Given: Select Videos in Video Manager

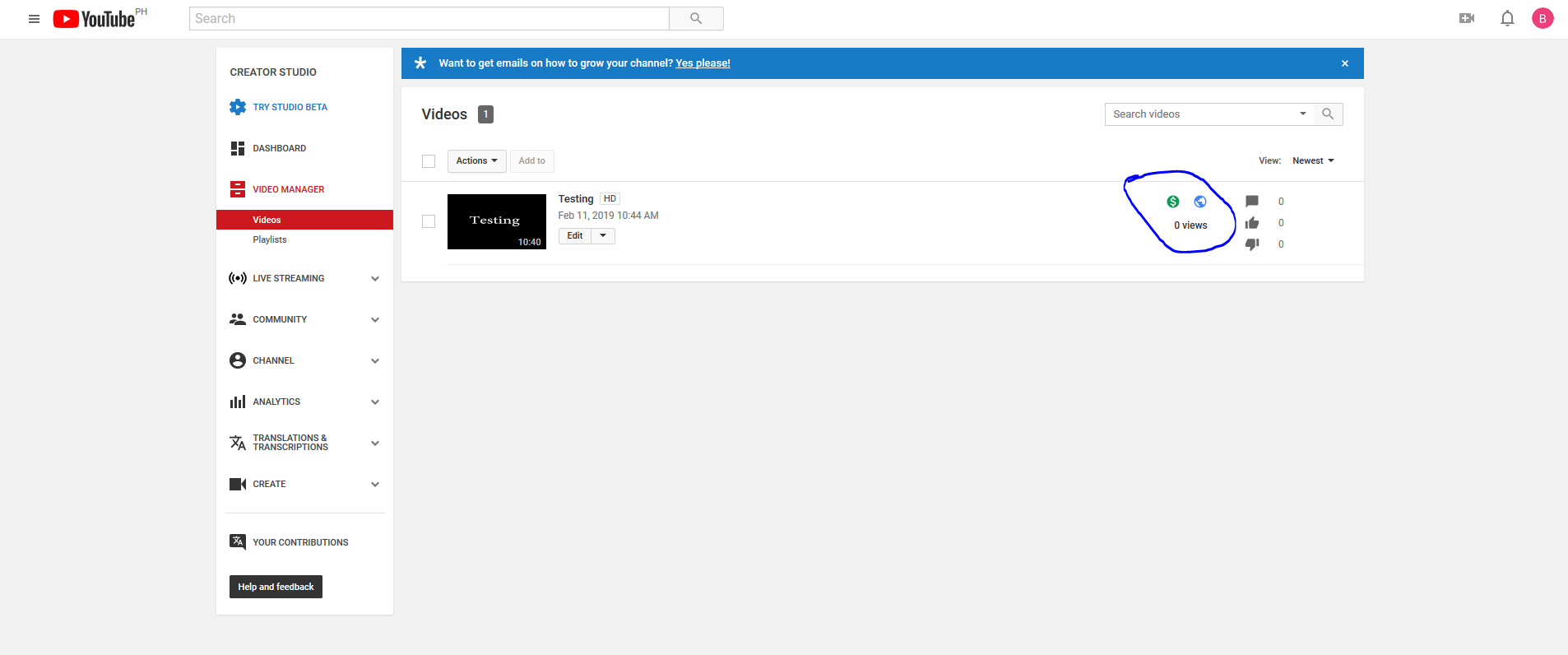Looking at the screenshot, I should coord(304,220).
